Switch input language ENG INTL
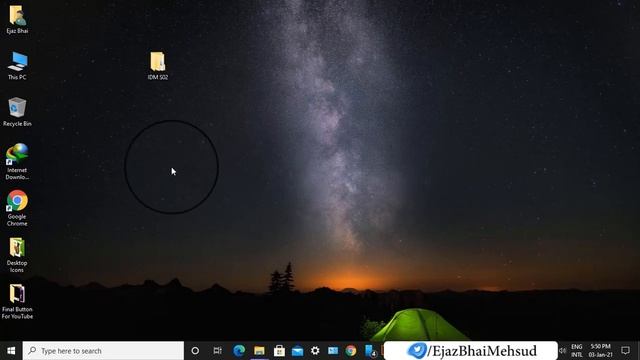The height and width of the screenshot is (360, 640). [x=577, y=351]
